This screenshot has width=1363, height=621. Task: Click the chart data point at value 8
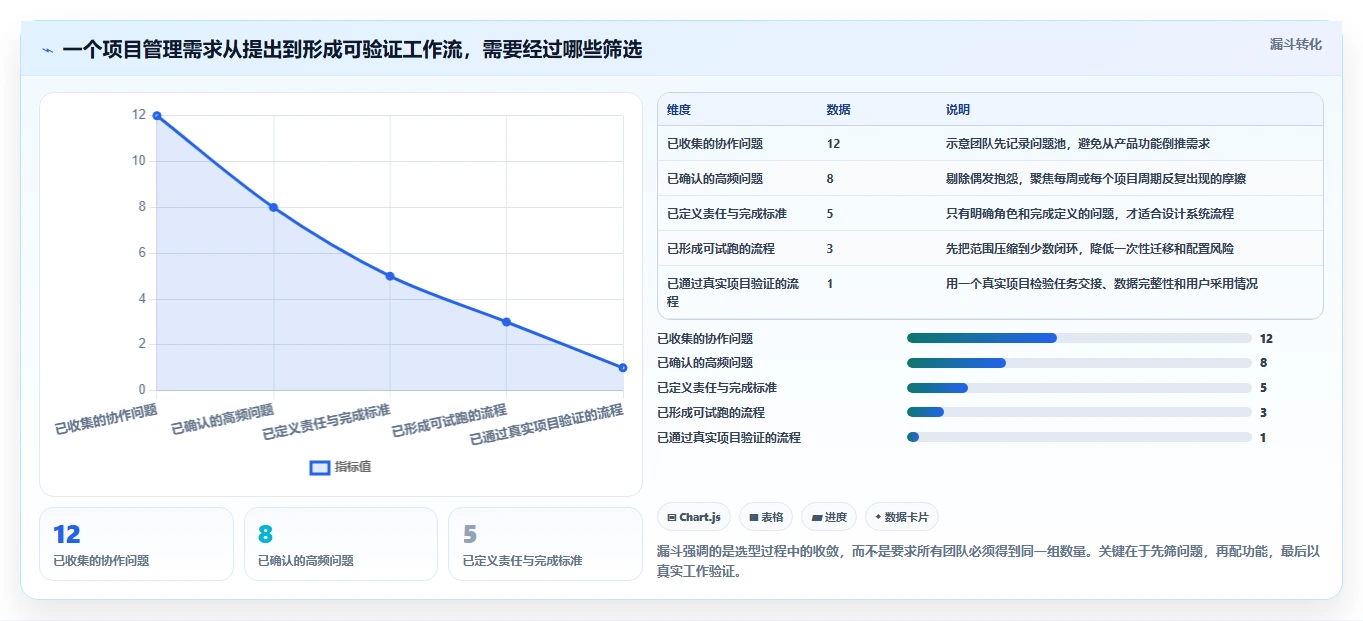(x=273, y=207)
